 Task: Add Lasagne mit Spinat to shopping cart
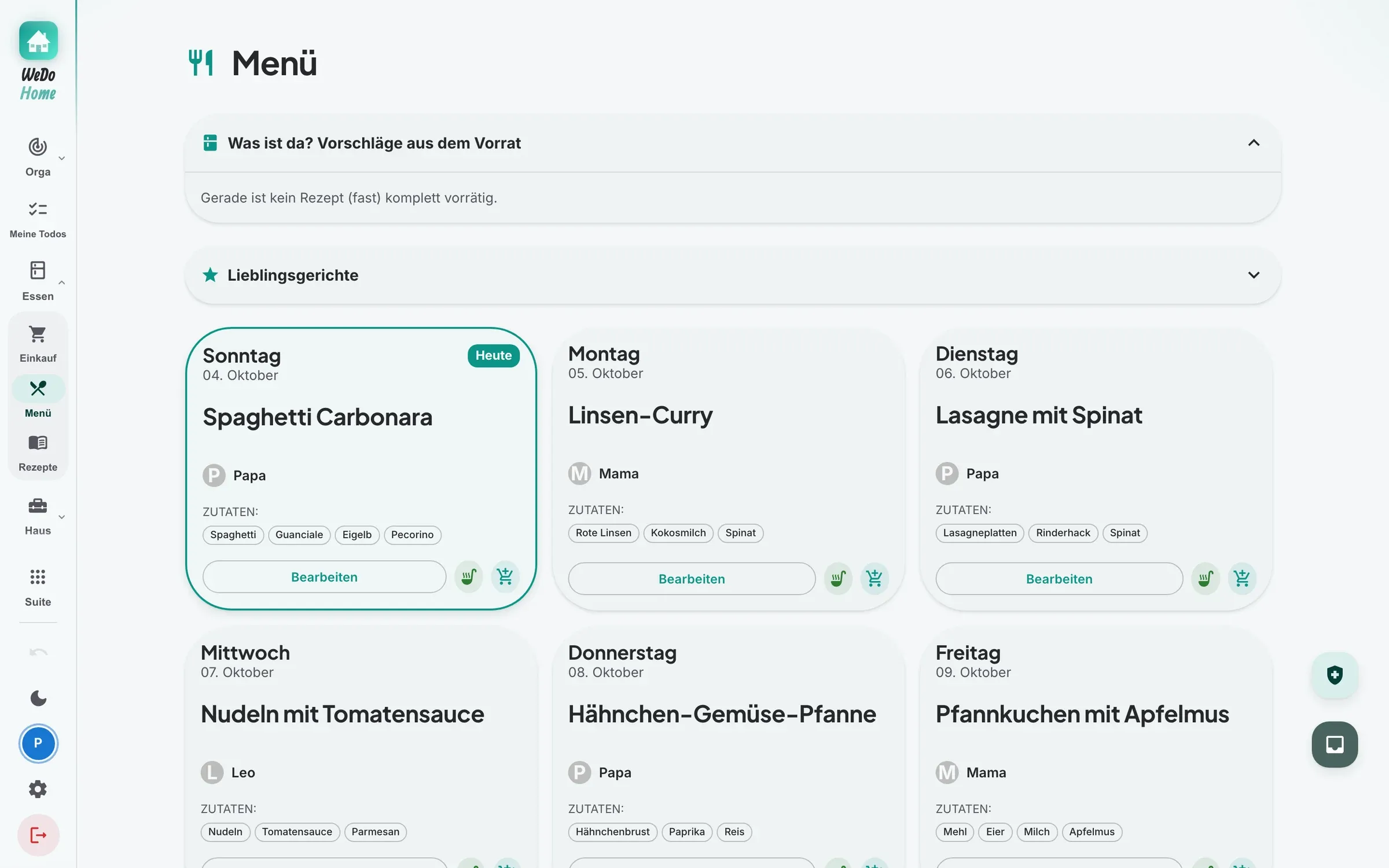click(1242, 578)
